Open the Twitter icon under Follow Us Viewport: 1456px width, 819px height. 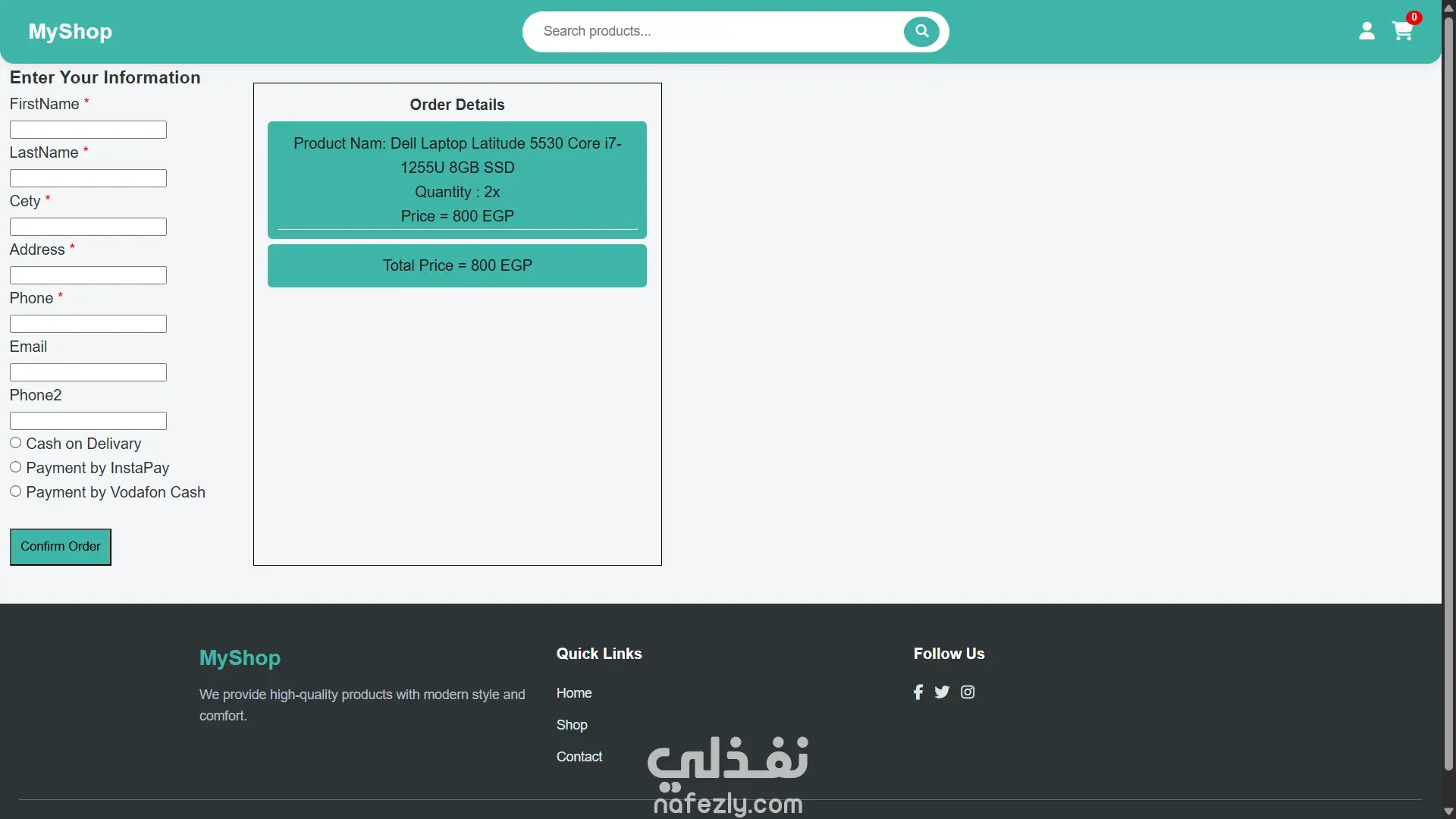(x=942, y=692)
